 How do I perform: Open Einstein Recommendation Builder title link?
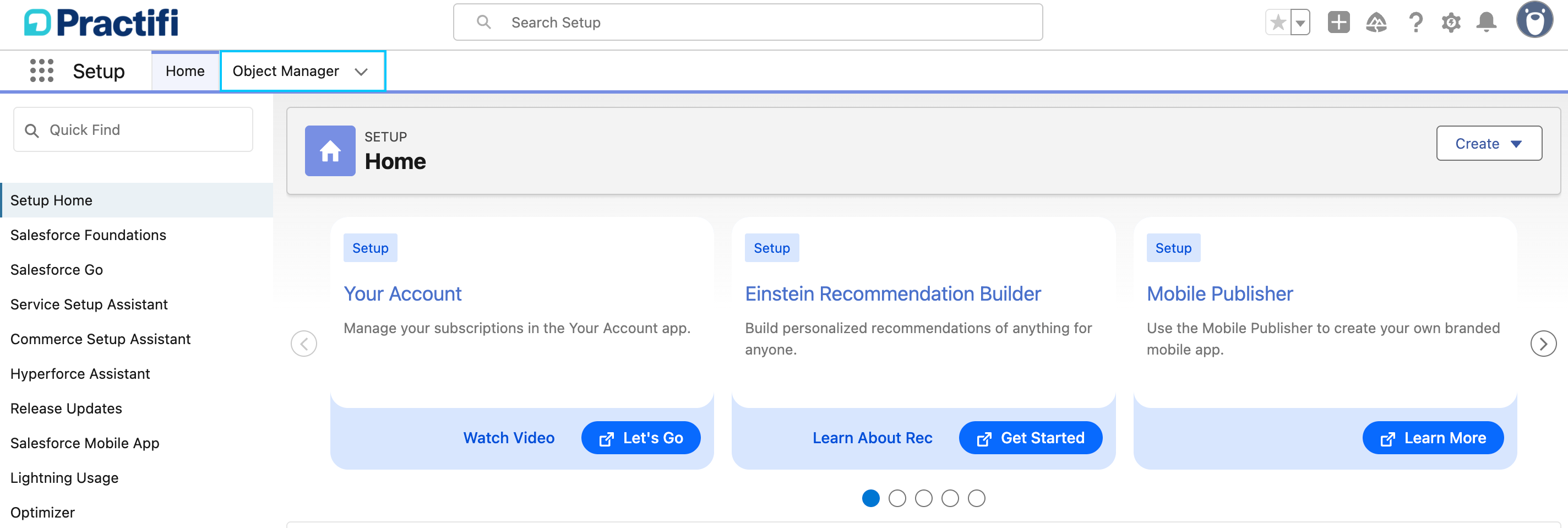[893, 294]
